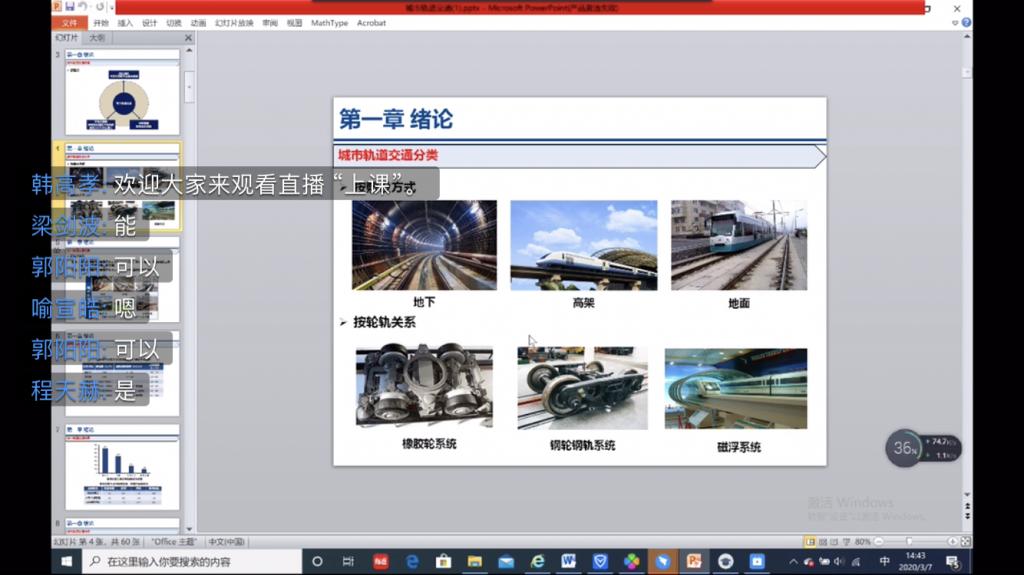The width and height of the screenshot is (1024, 575).
Task: Select slide 7 thumbnail with bar chart
Action: point(122,468)
